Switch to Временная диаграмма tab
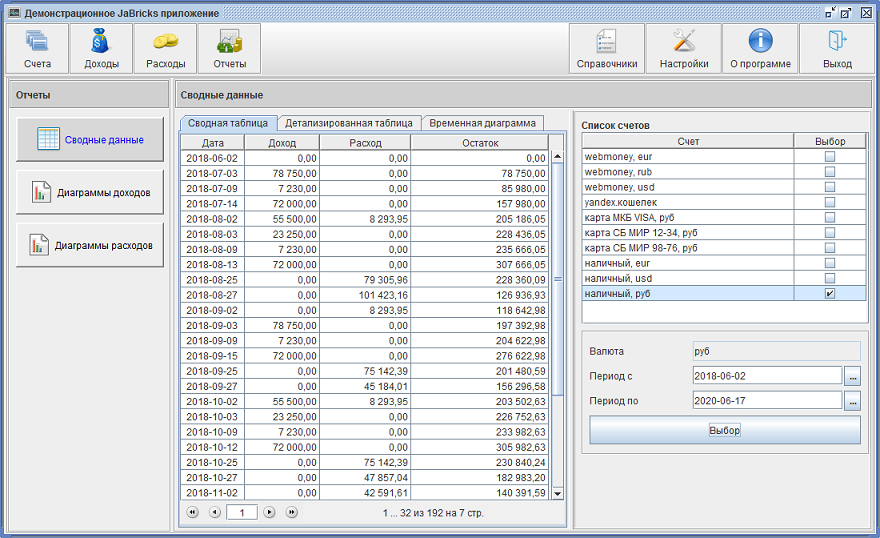880x538 pixels. 482,123
